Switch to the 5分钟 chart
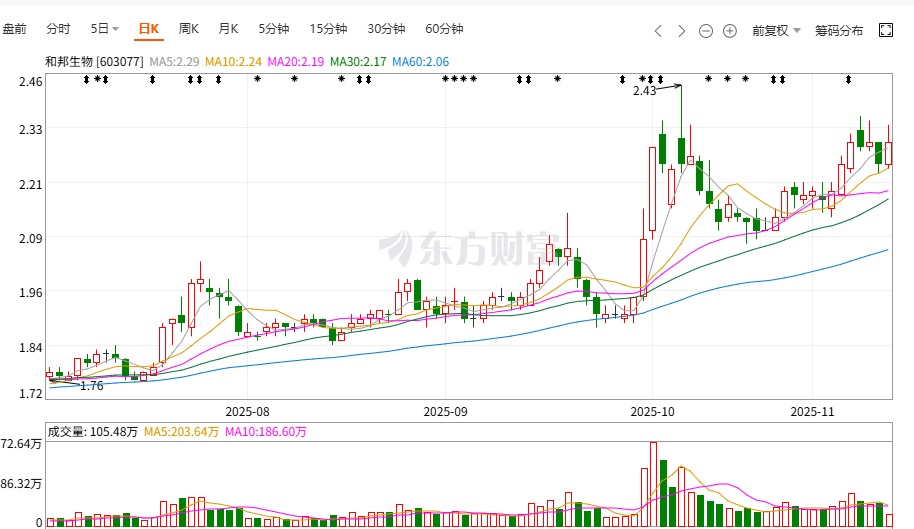The image size is (914, 529). click(274, 29)
